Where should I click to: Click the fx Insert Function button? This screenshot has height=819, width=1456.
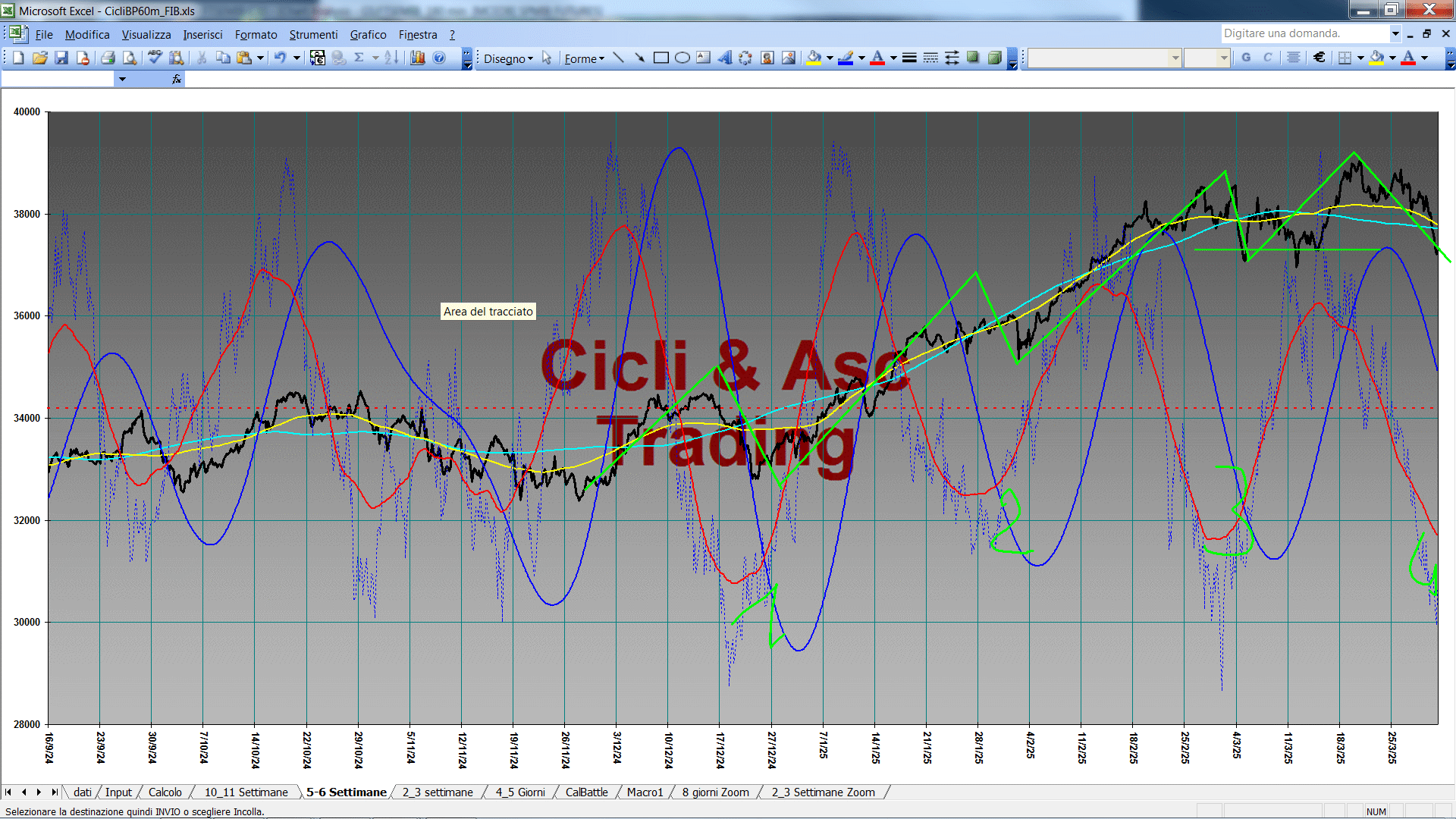tap(176, 79)
